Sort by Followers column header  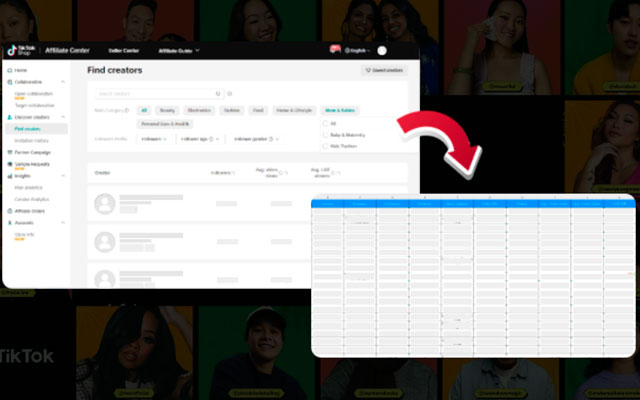pos(223,173)
